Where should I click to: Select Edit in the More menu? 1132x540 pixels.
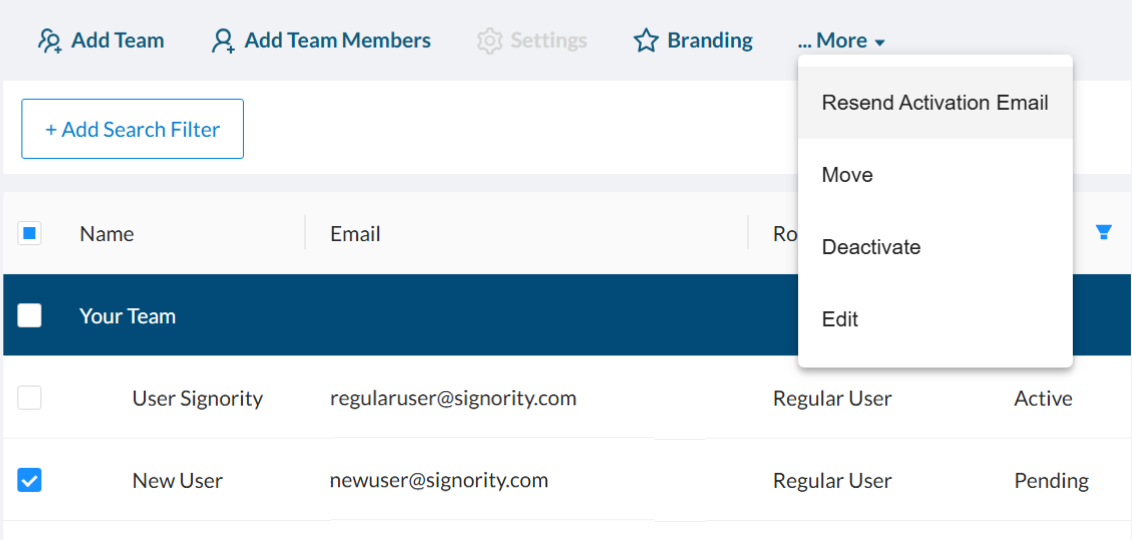840,319
